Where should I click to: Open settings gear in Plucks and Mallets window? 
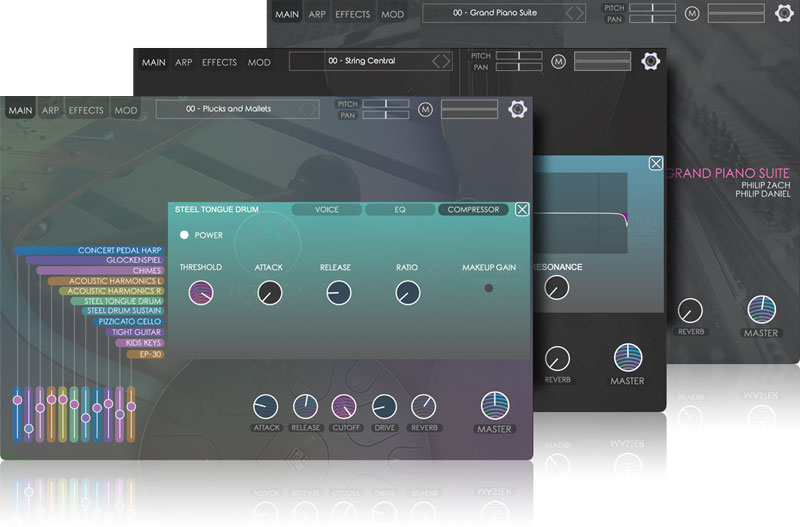pyautogui.click(x=518, y=110)
